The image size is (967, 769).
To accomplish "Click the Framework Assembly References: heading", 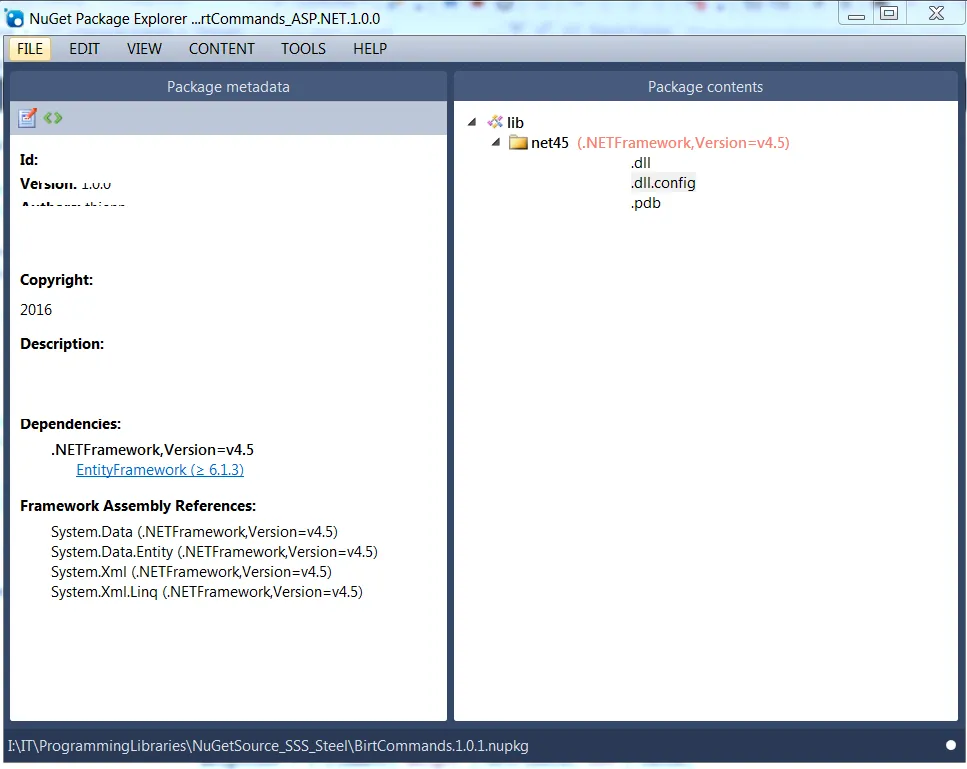I will pos(138,506).
